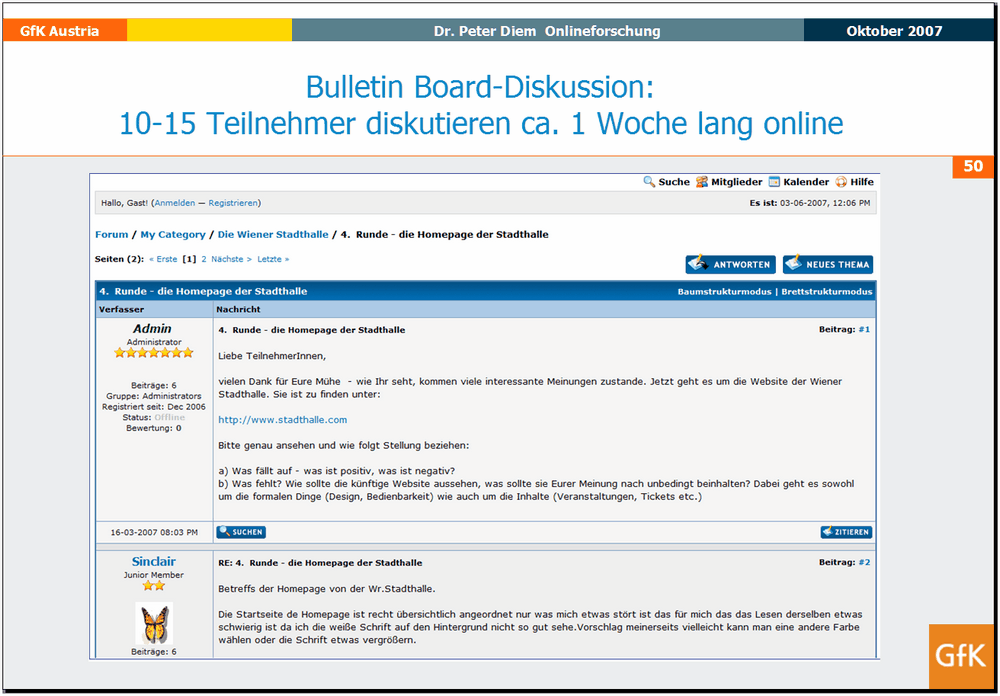The image size is (1000, 696).
Task: Click the SUCHEN button under Admin post
Action: click(x=241, y=532)
